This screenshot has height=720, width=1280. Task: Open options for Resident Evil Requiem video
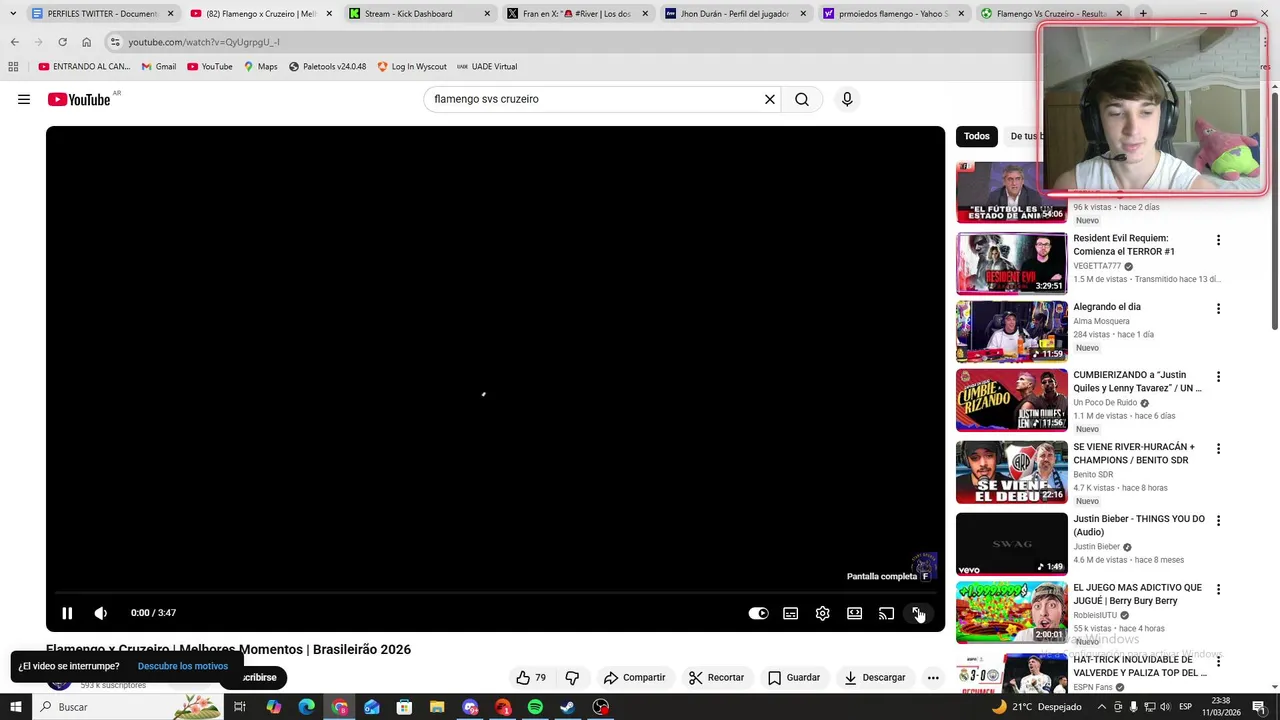(1218, 240)
